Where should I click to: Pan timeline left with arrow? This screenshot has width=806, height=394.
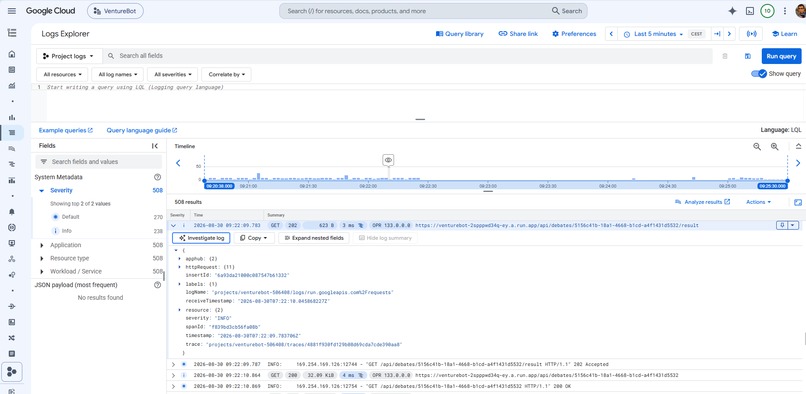[178, 163]
